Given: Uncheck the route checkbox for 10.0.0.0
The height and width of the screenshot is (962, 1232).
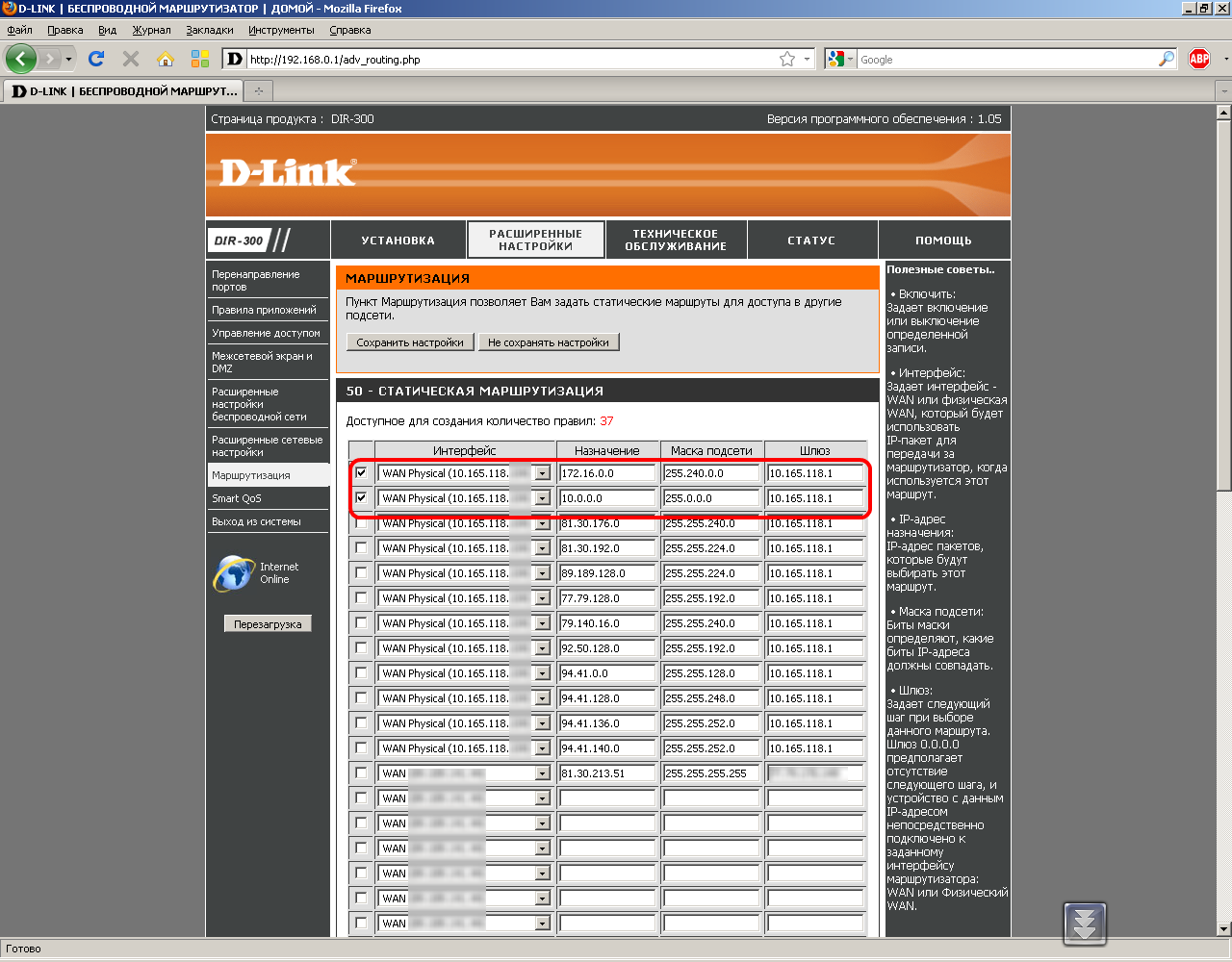Looking at the screenshot, I should (361, 497).
